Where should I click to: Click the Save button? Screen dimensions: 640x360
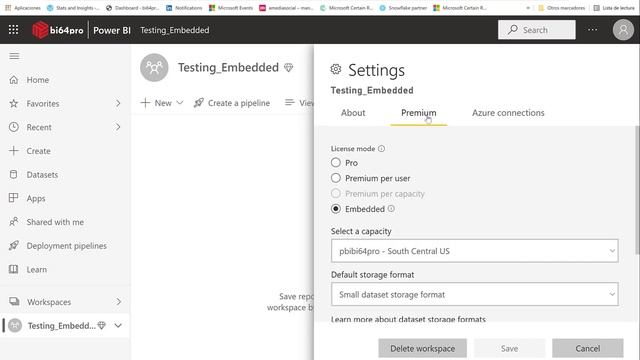(x=509, y=348)
